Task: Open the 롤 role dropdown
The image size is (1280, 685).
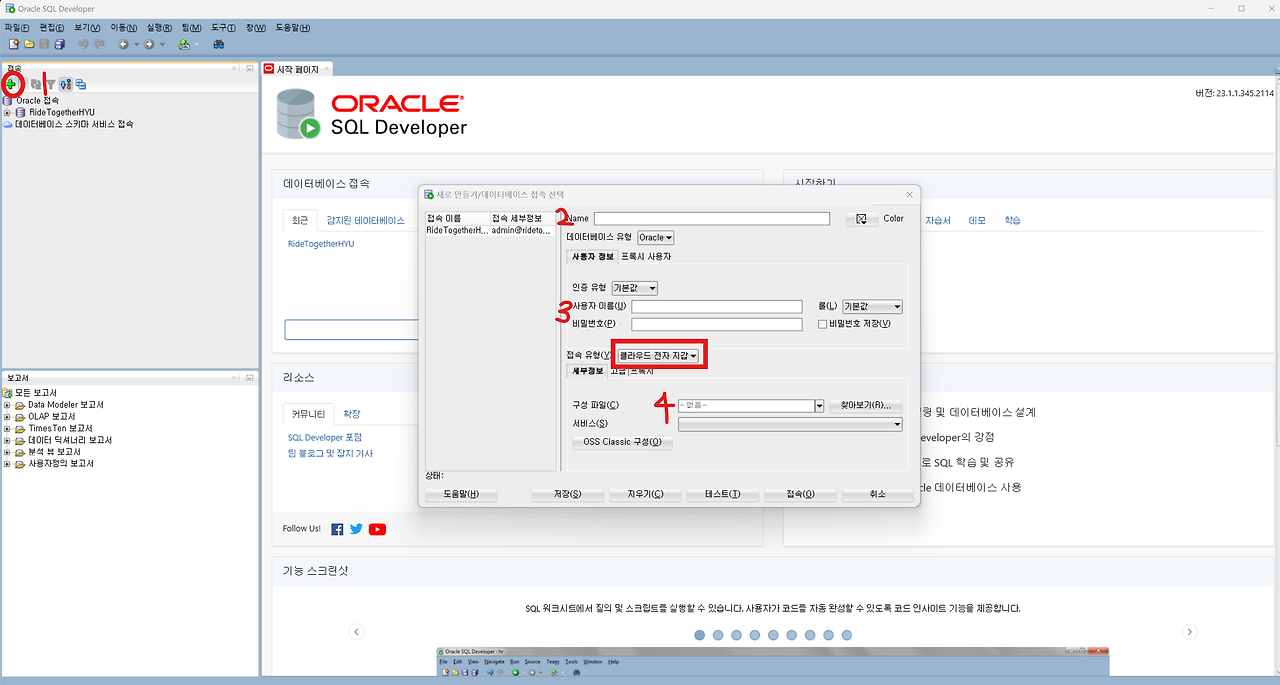Action: coord(872,306)
